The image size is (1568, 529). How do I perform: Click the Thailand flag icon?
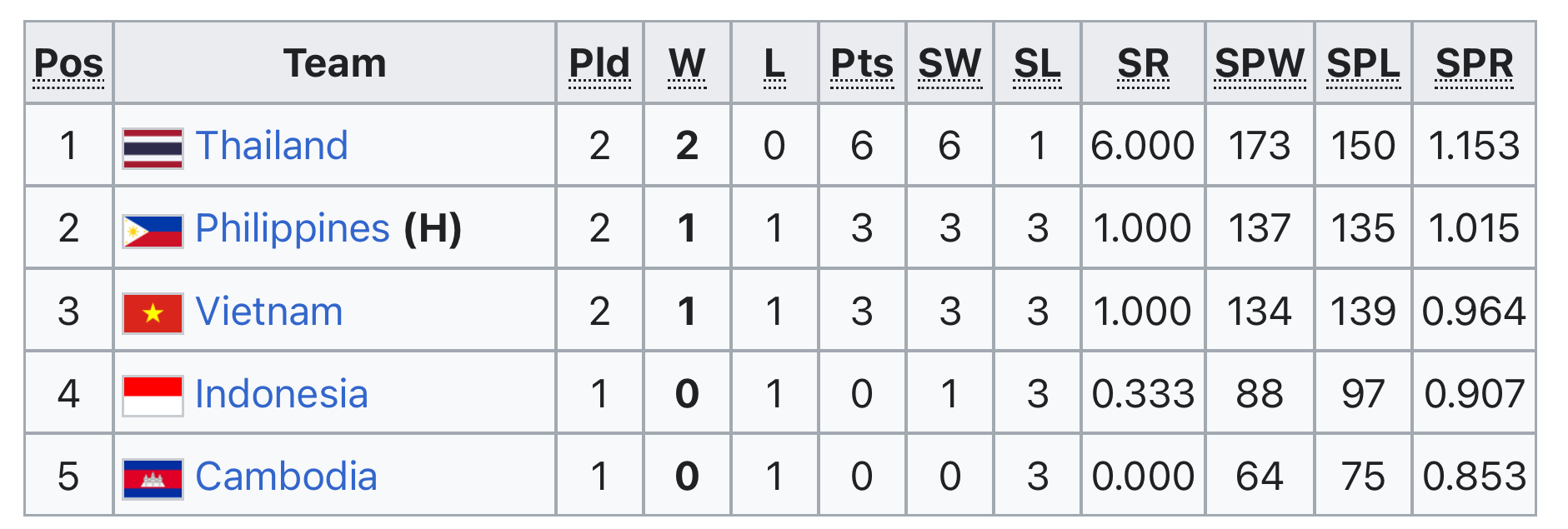click(x=153, y=148)
